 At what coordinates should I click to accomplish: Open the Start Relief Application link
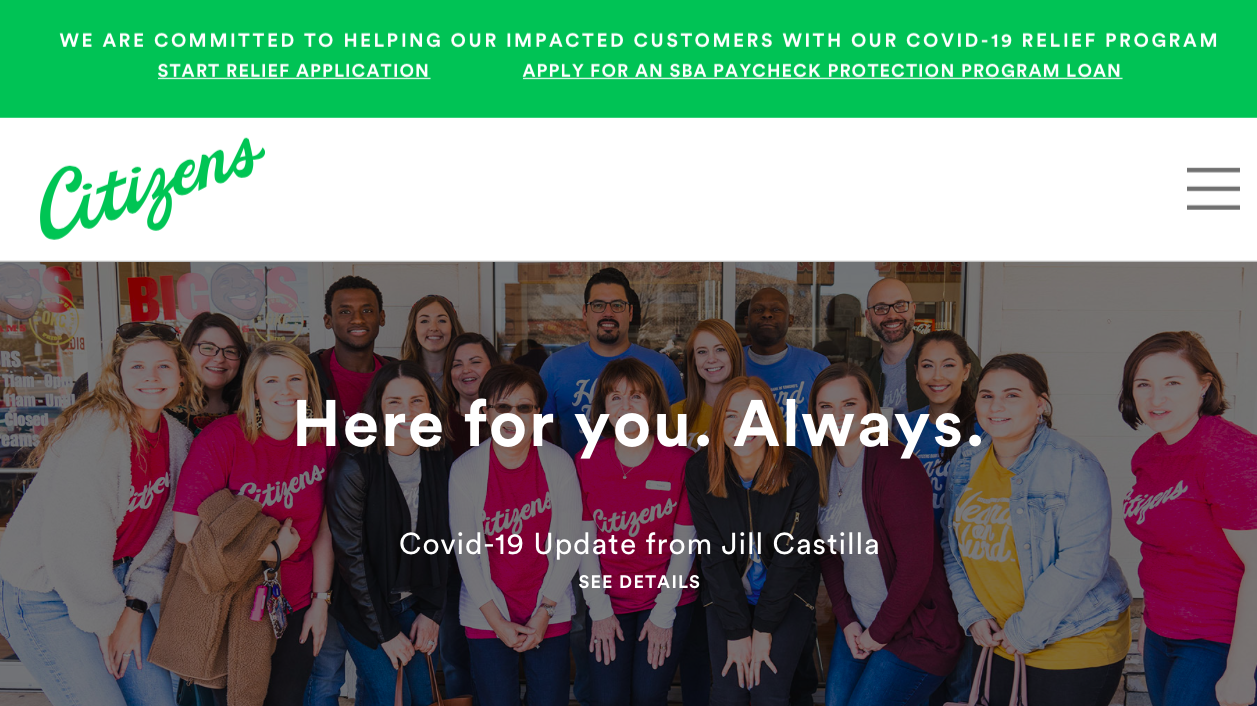coord(294,71)
